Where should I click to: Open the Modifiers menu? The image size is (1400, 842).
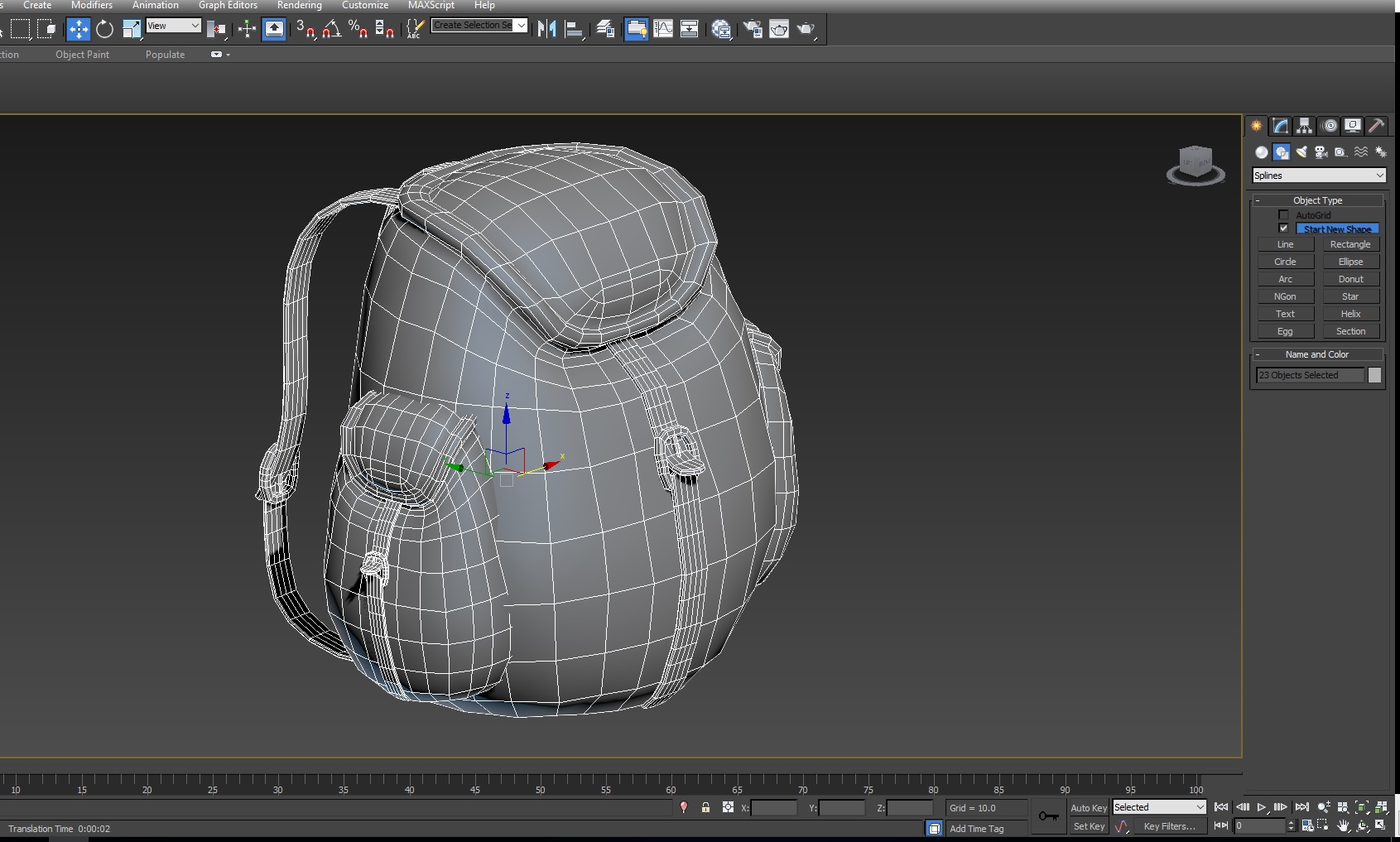click(x=91, y=5)
